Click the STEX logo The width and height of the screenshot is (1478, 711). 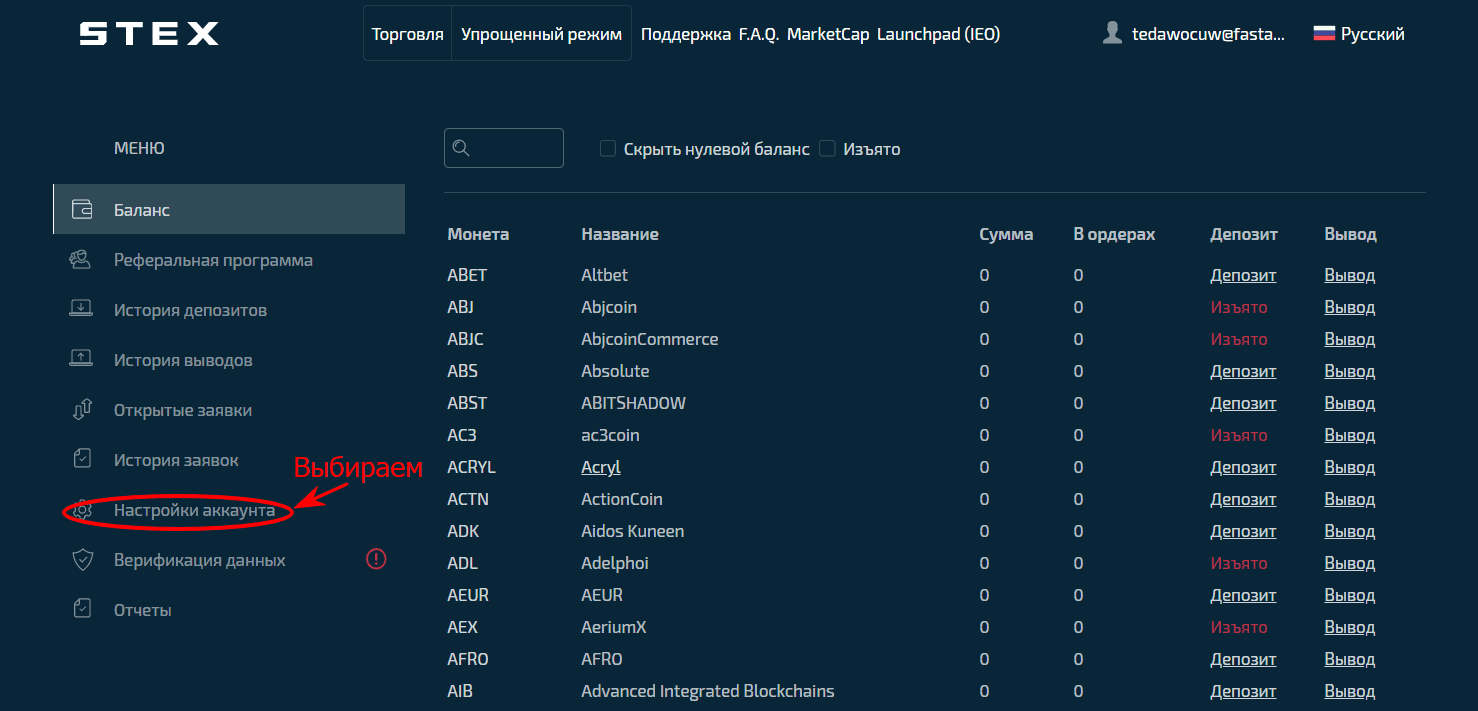pyautogui.click(x=149, y=34)
